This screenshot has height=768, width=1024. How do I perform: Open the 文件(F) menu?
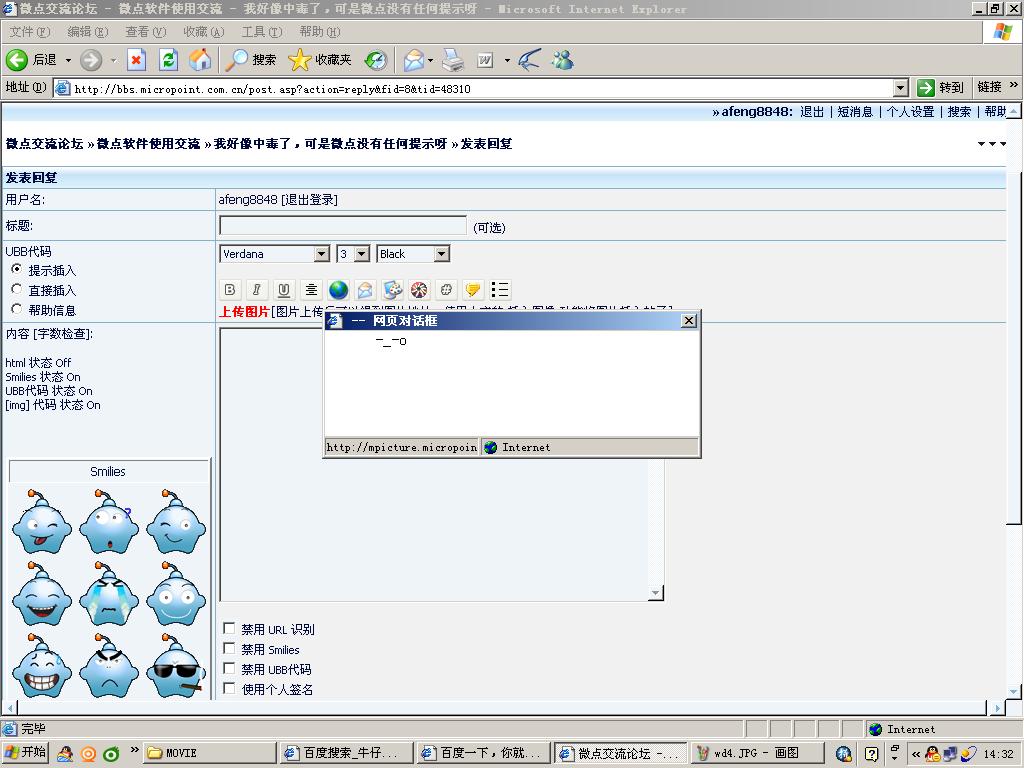click(x=29, y=31)
